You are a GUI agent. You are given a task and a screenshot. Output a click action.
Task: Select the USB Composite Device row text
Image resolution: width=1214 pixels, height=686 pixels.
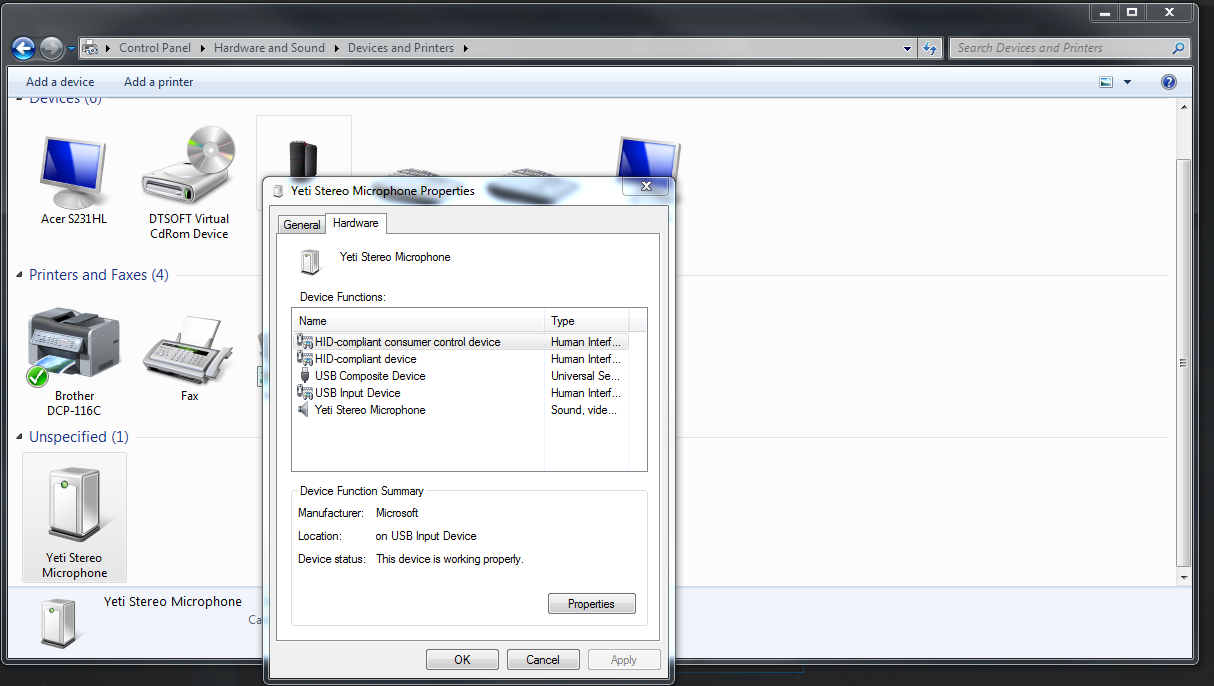(x=370, y=376)
